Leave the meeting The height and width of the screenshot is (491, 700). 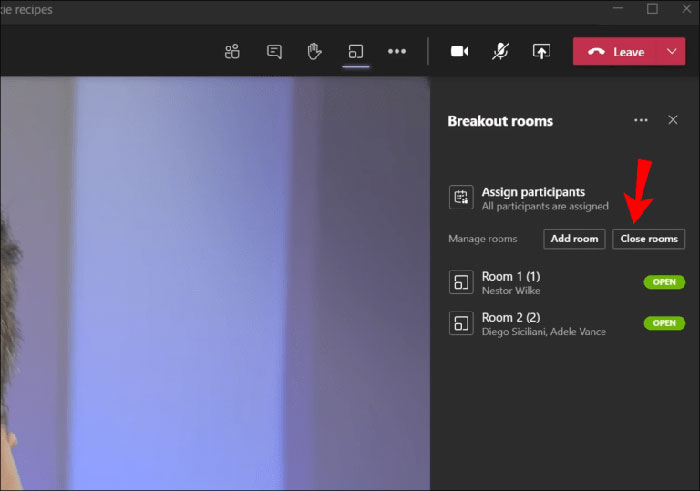[x=616, y=52]
